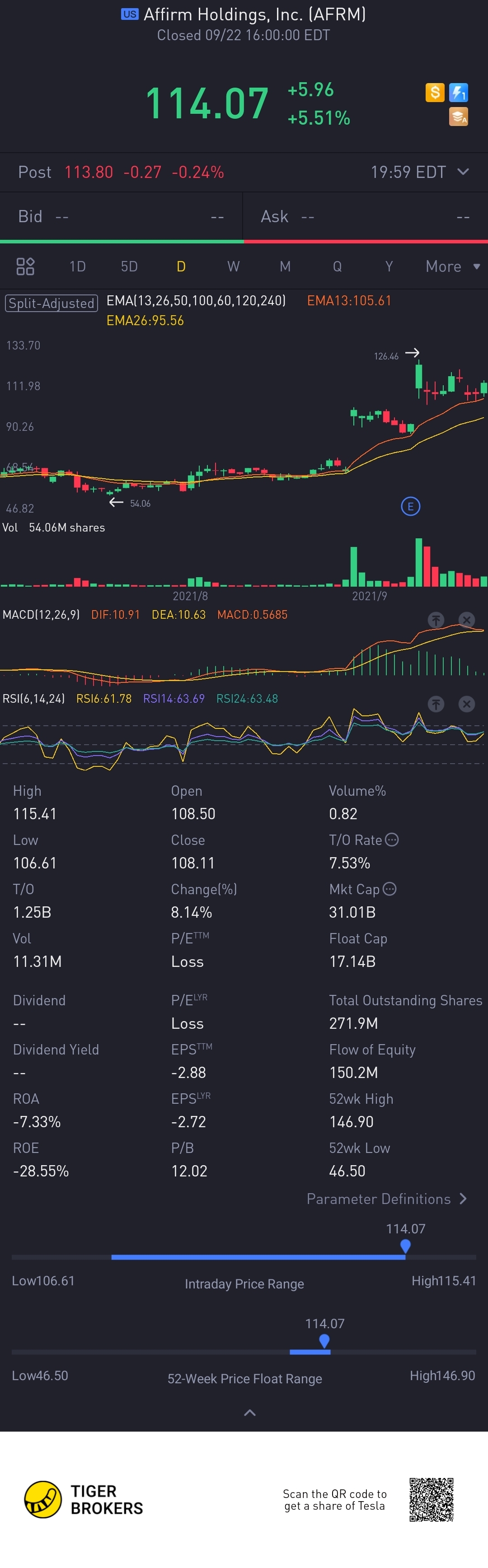Viewport: 488px width, 1568px height.
Task: Tap the 126.46 high price label
Action: tap(386, 356)
